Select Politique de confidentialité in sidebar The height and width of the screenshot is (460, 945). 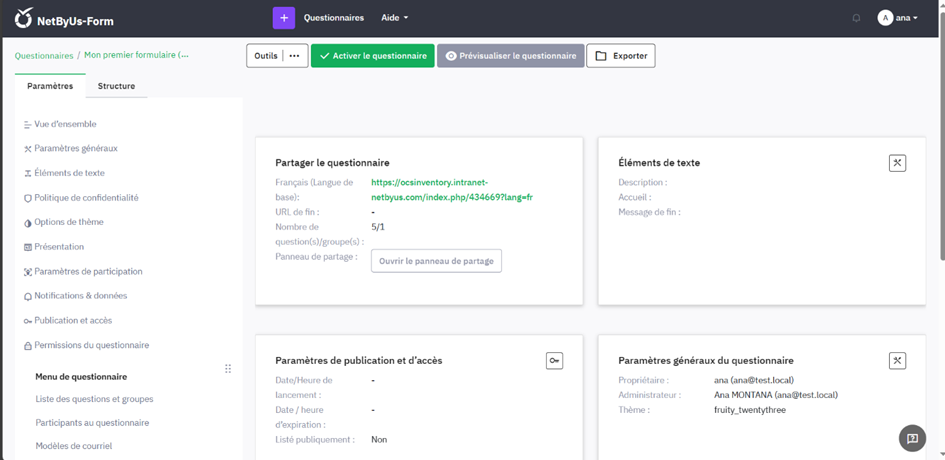pyautogui.click(x=86, y=198)
